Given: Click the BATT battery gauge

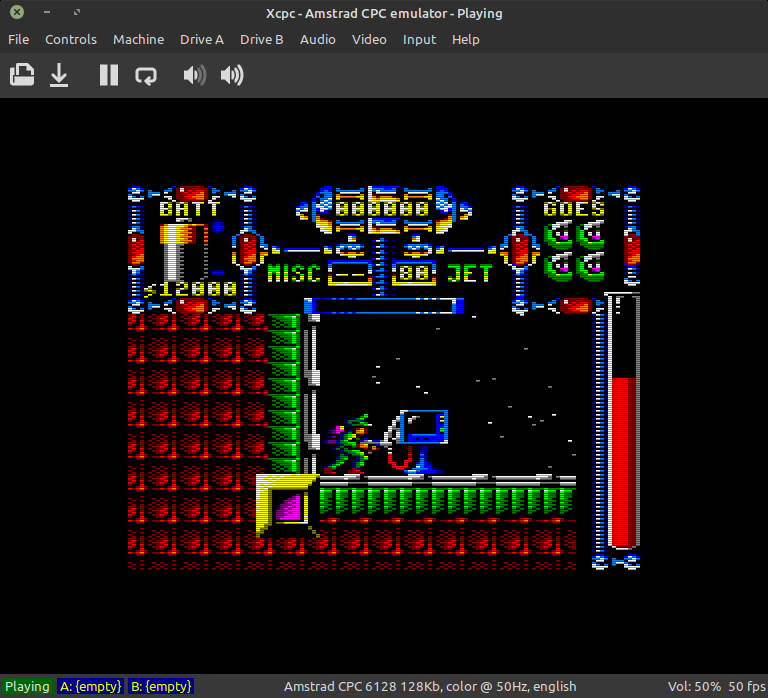Looking at the screenshot, I should (x=186, y=251).
